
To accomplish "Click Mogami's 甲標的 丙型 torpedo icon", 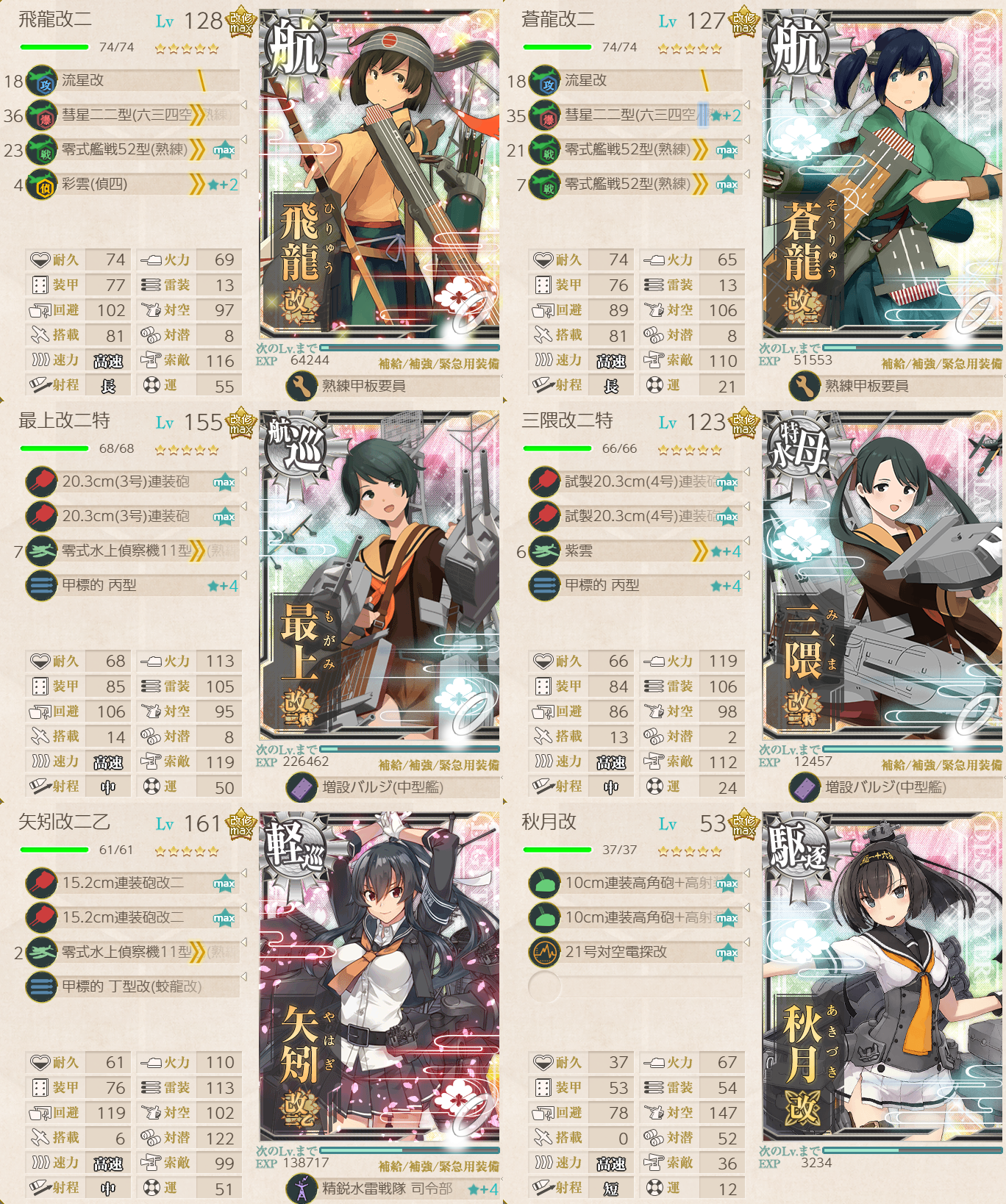I will click(x=41, y=586).
